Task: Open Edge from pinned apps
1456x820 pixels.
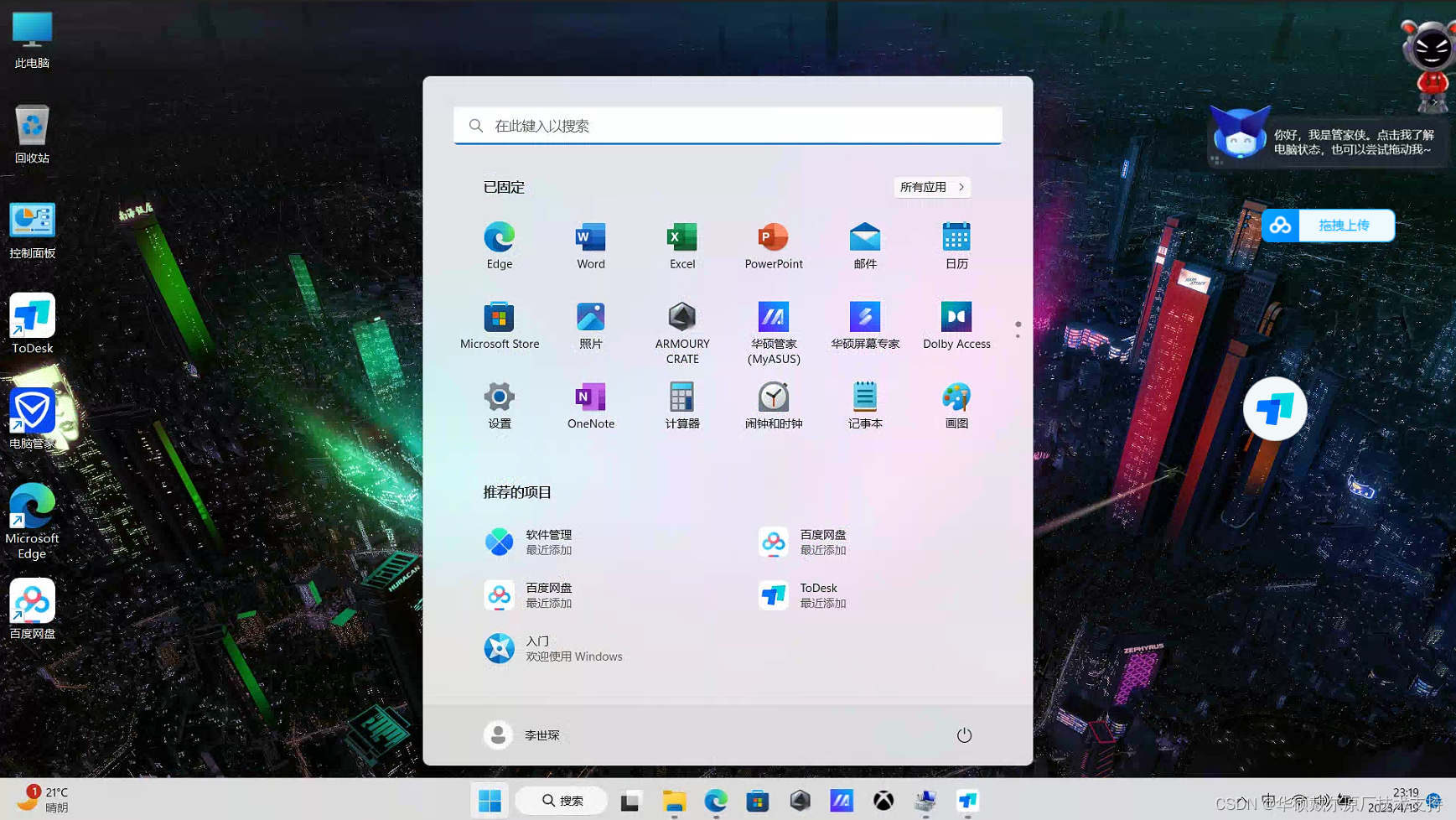Action: tap(499, 246)
